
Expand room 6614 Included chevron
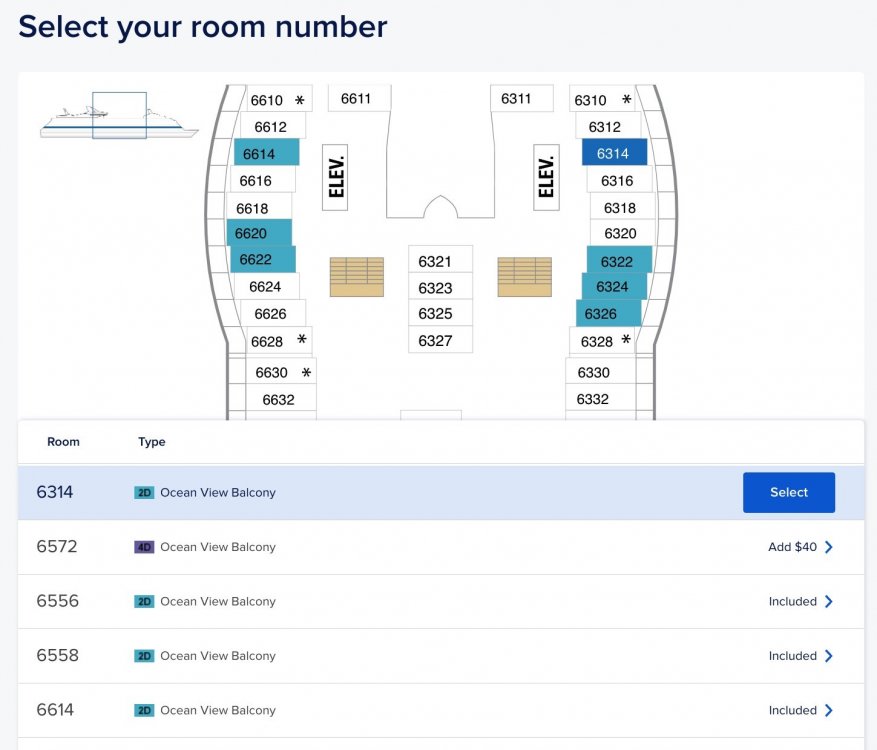click(829, 710)
